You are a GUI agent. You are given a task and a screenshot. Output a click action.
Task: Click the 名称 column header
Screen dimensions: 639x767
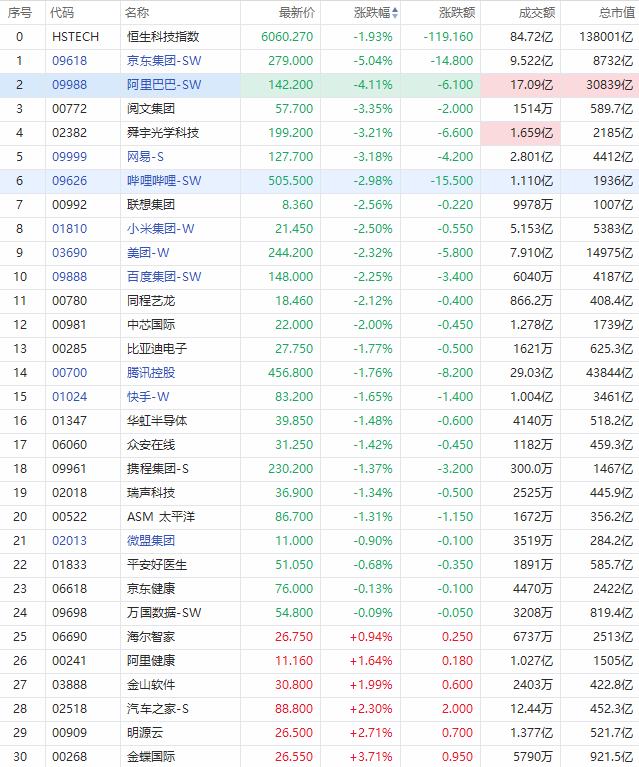pos(137,13)
